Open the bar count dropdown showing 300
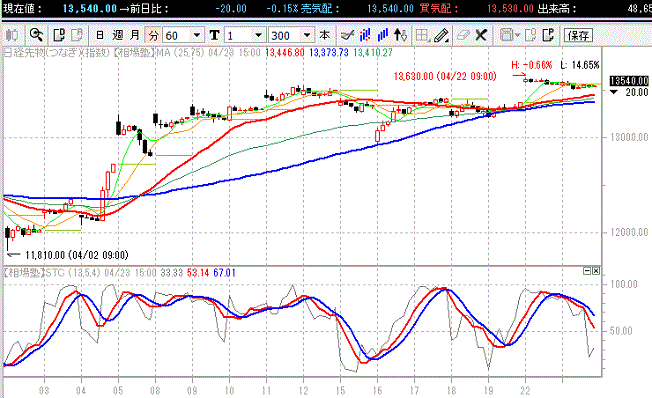This screenshot has width=652, height=398. coord(307,35)
